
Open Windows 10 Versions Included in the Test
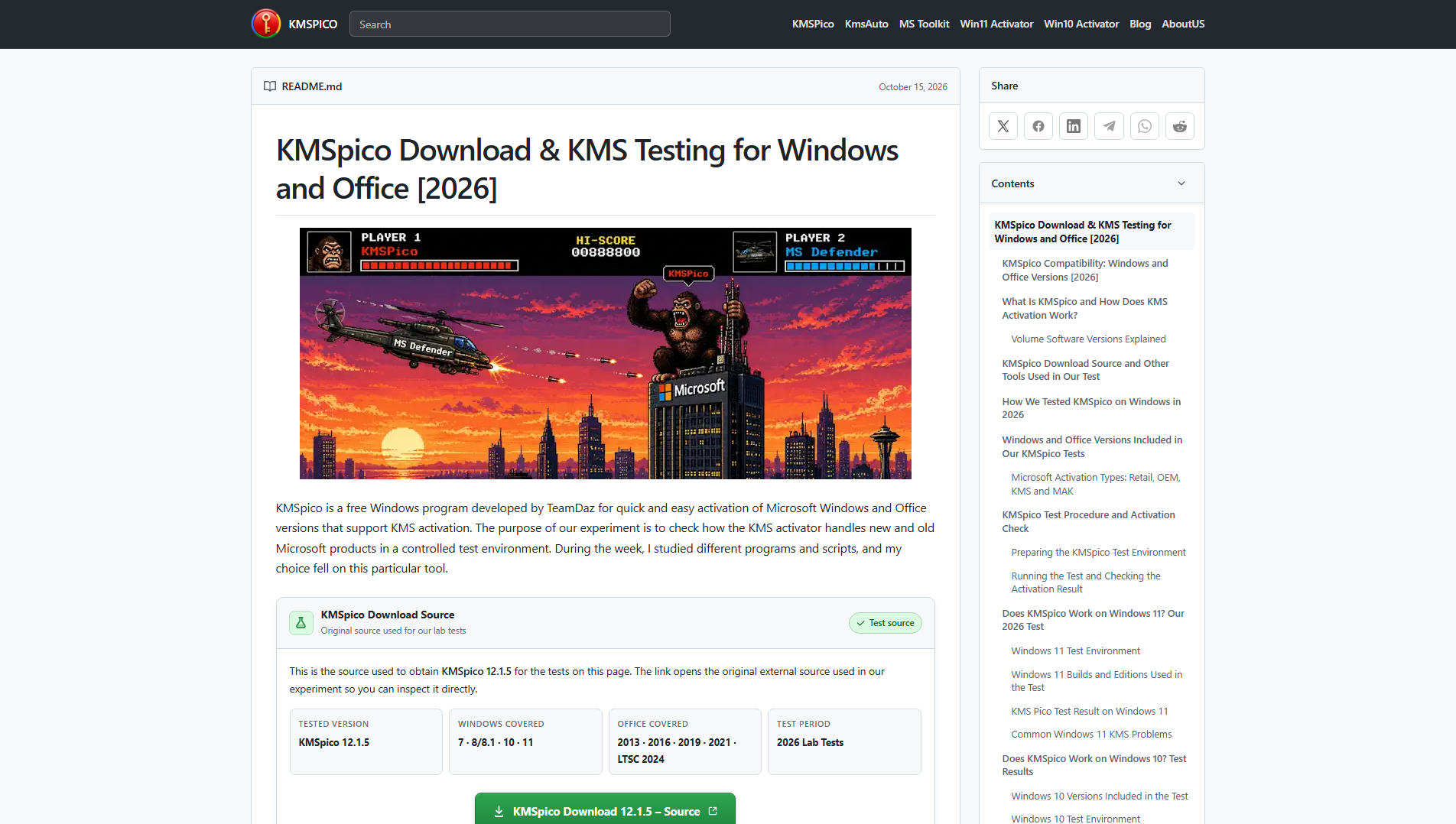(x=1099, y=796)
